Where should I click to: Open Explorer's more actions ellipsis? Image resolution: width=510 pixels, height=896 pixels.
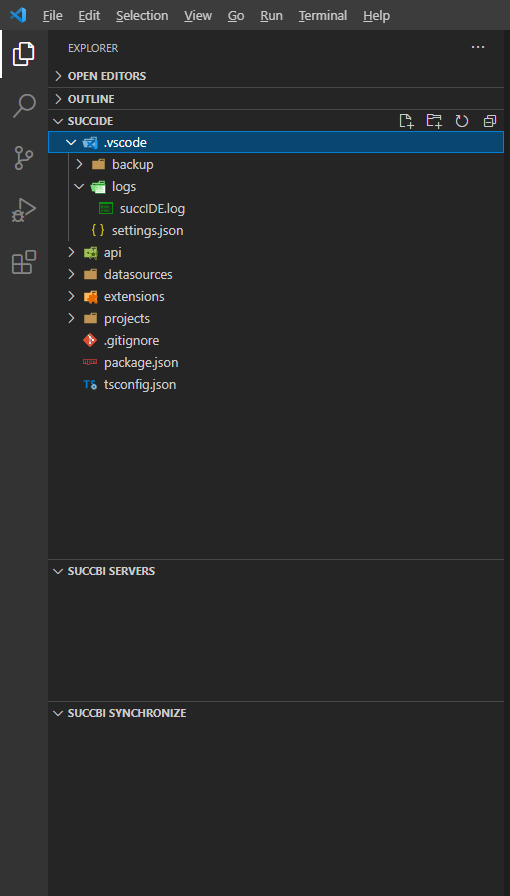click(x=478, y=47)
